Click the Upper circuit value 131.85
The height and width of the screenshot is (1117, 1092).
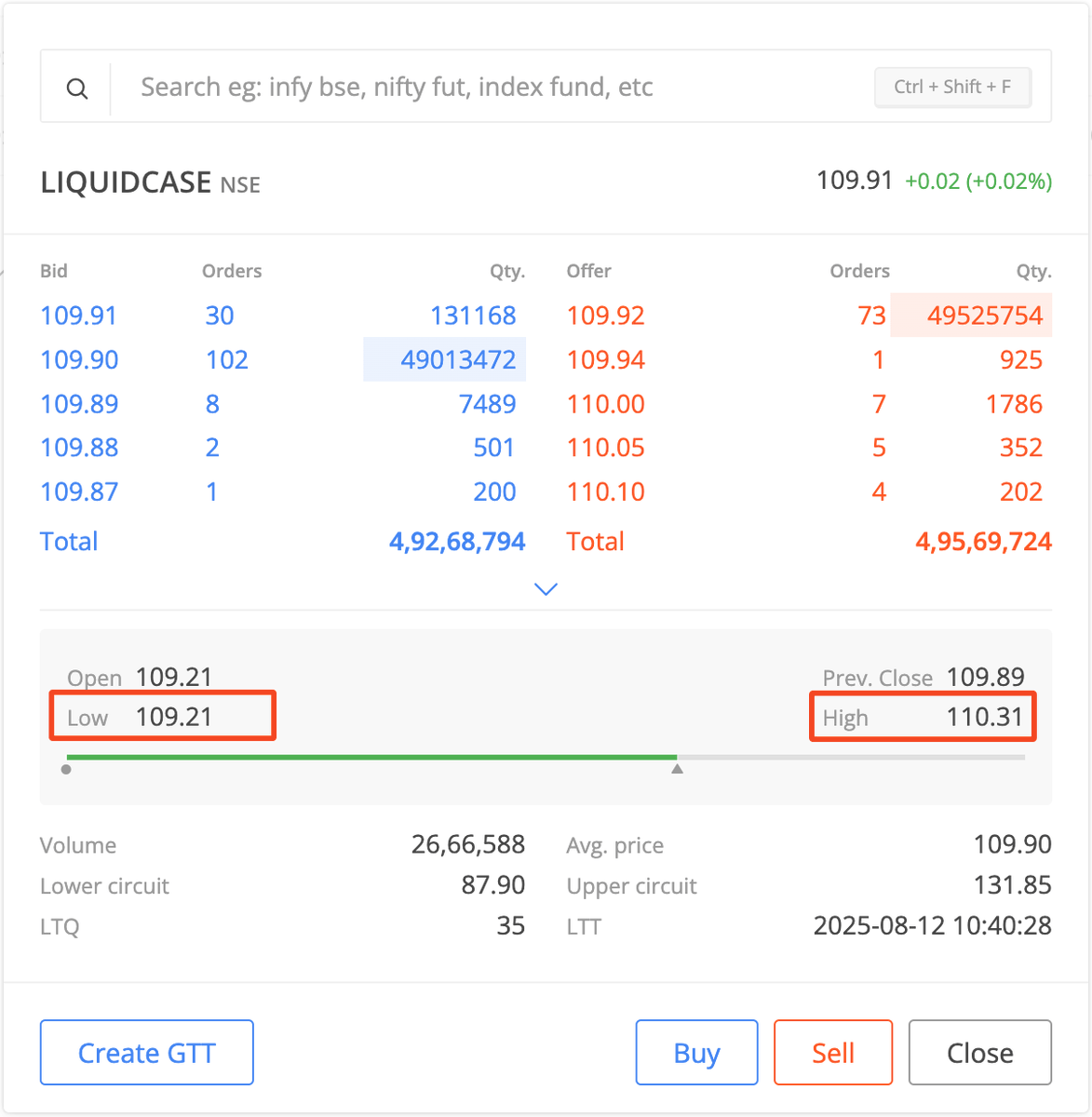pos(1013,884)
